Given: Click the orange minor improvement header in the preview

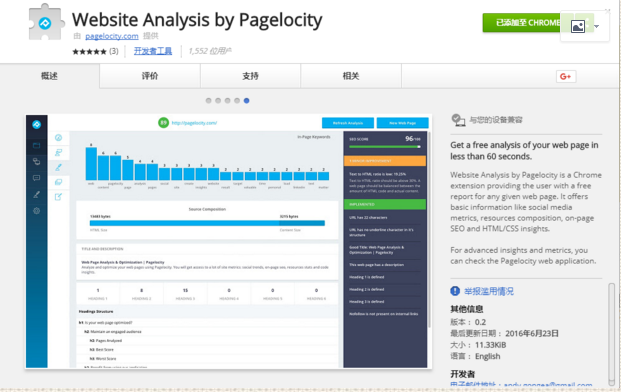Looking at the screenshot, I should [x=385, y=161].
